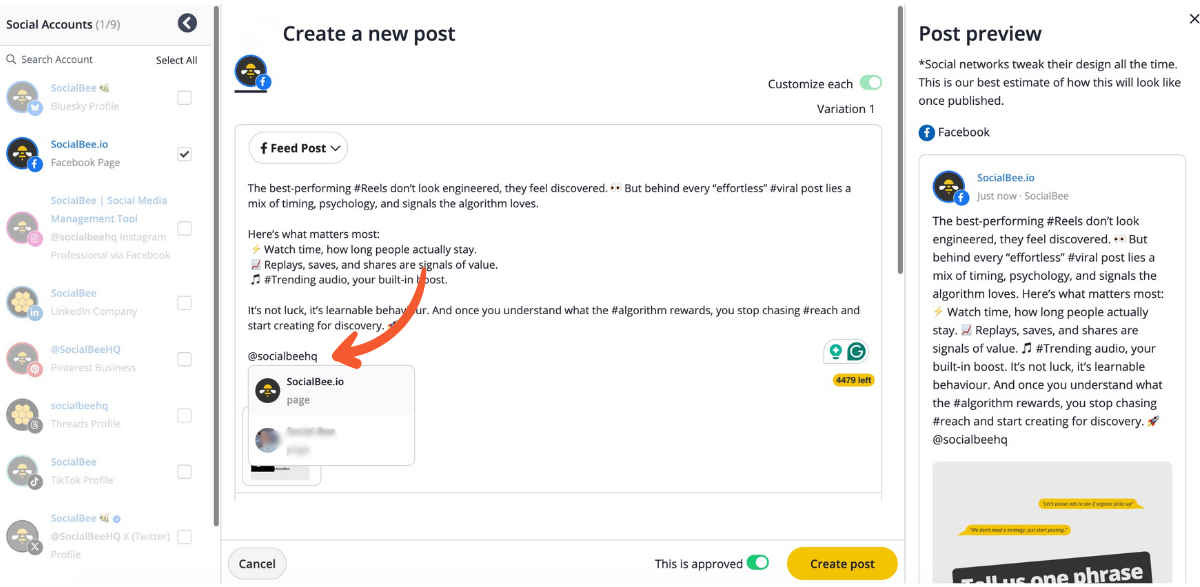Choose SocialBee.io page from mention suggestions
Image resolution: width=1200 pixels, height=587 pixels.
pos(331,390)
